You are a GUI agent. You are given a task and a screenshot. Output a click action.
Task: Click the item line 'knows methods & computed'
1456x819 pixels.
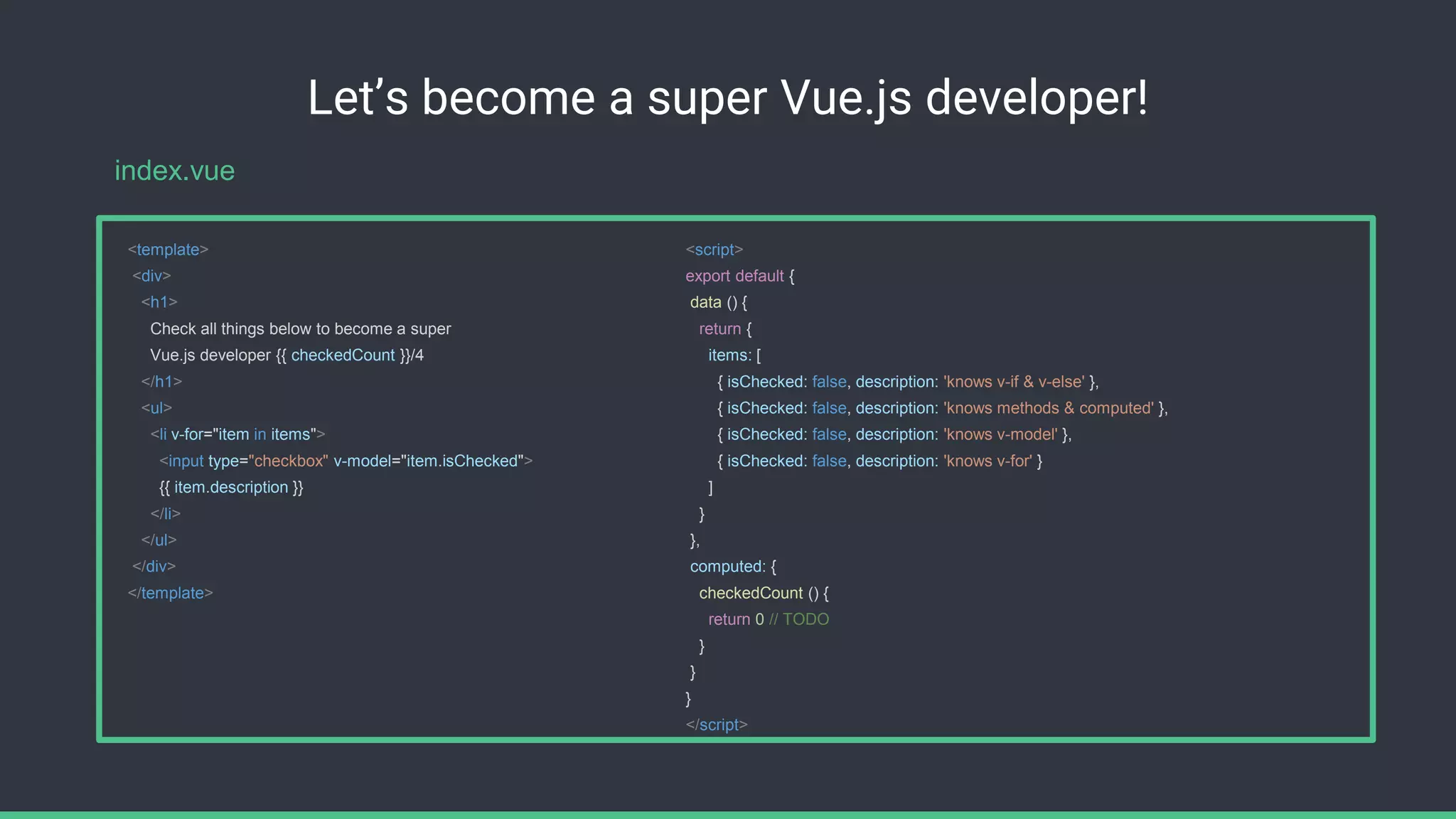[943, 408]
